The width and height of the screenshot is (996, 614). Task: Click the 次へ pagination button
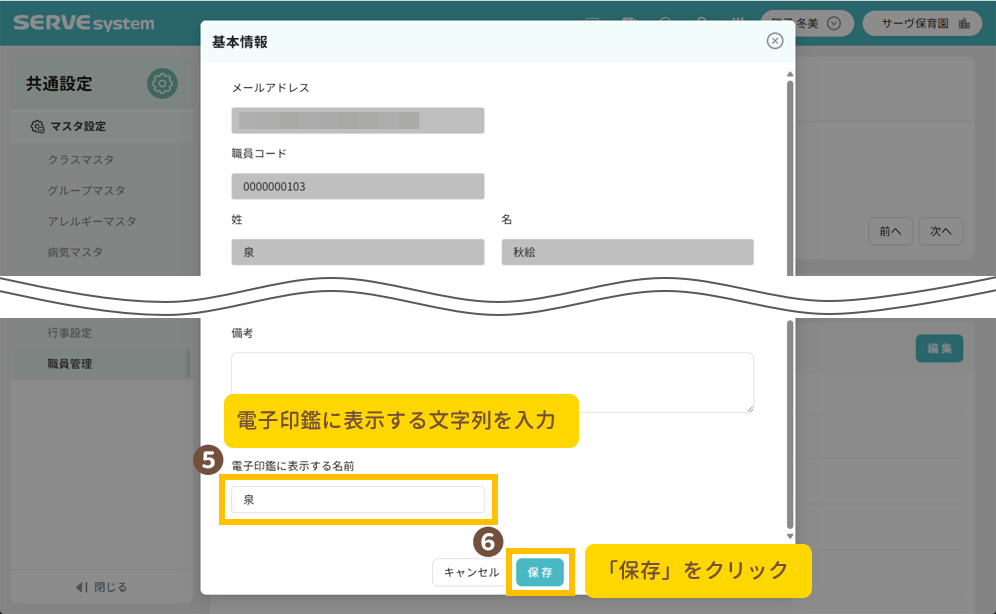coord(940,231)
